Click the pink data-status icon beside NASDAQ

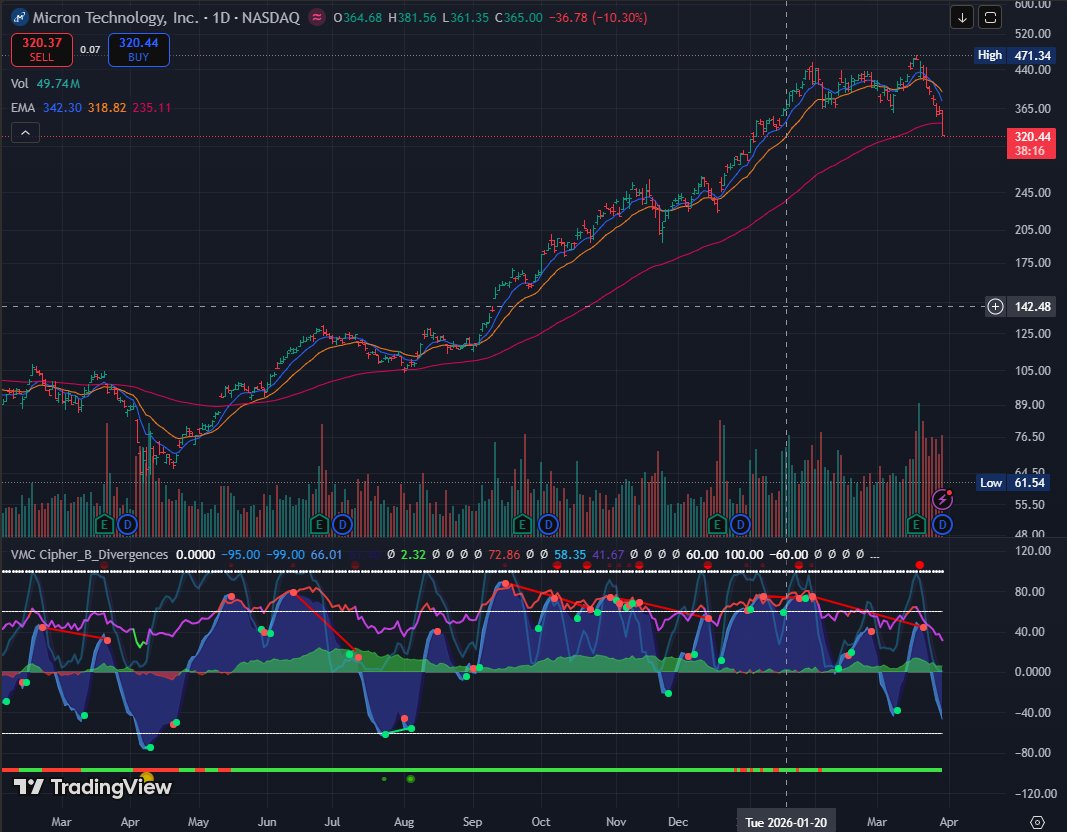316,18
